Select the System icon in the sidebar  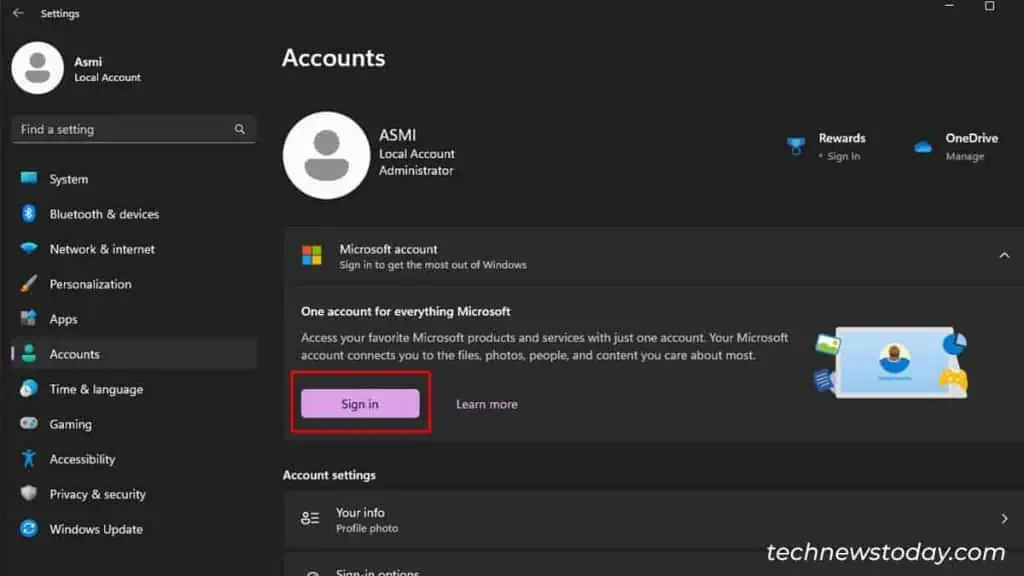(28, 178)
